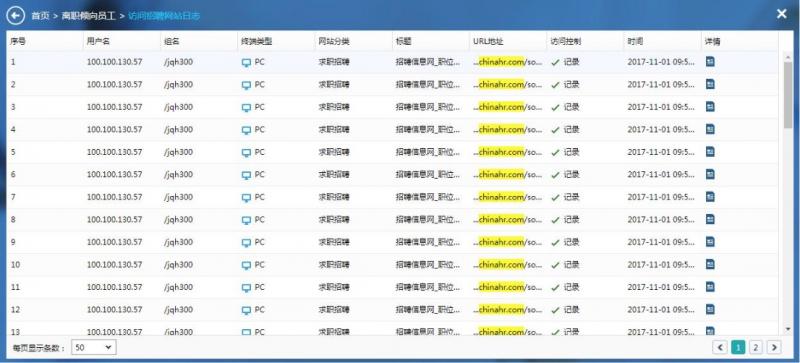Click 用户名 column header
800x363 pixels.
[98, 41]
